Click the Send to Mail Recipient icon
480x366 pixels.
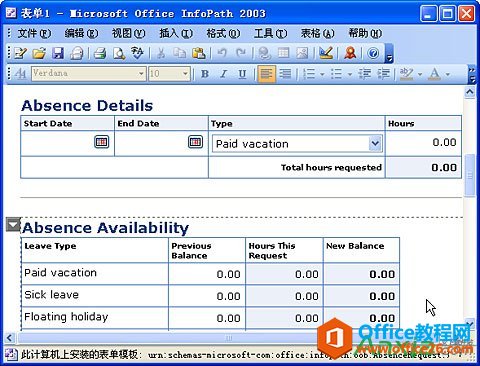tap(77, 53)
